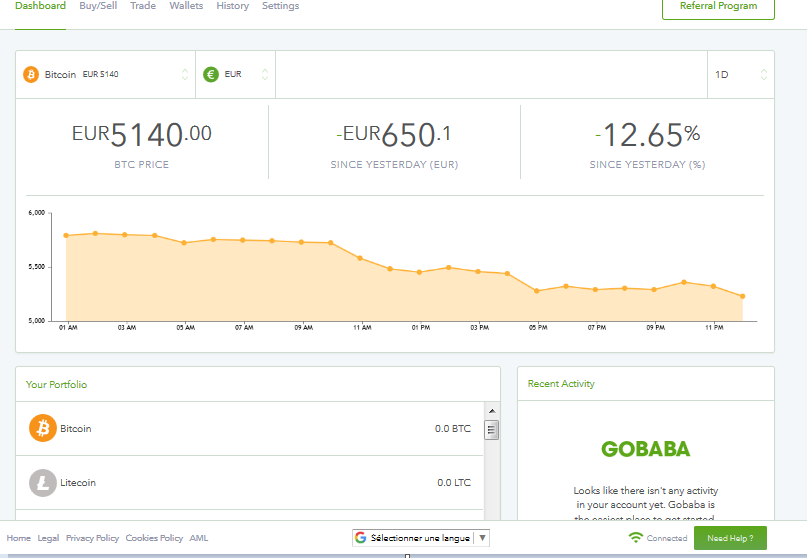Go to the Dashboard tab

pyautogui.click(x=40, y=6)
